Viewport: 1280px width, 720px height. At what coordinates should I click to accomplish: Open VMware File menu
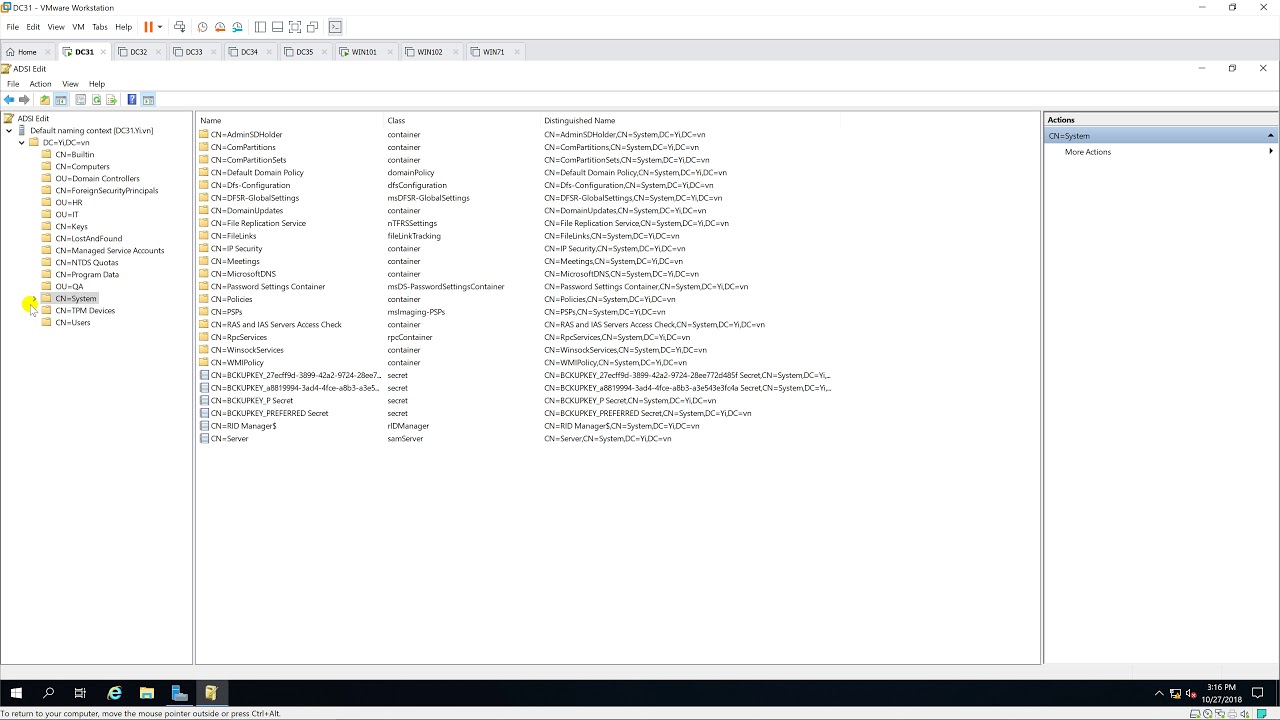pos(13,27)
